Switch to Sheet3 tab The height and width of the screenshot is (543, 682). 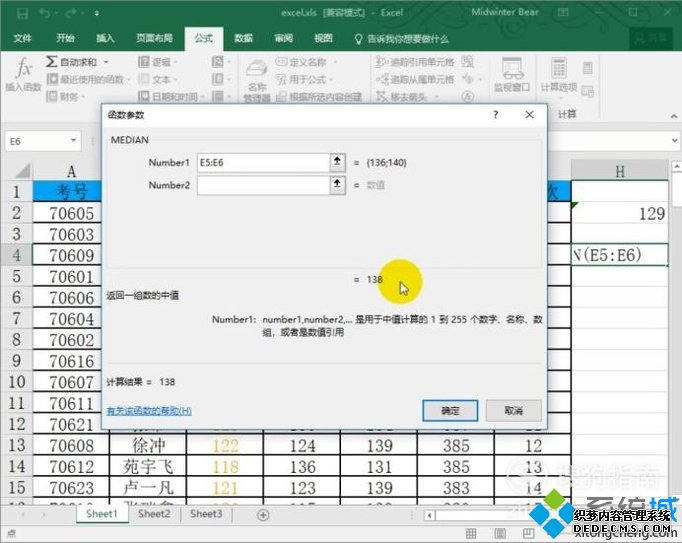[x=206, y=514]
